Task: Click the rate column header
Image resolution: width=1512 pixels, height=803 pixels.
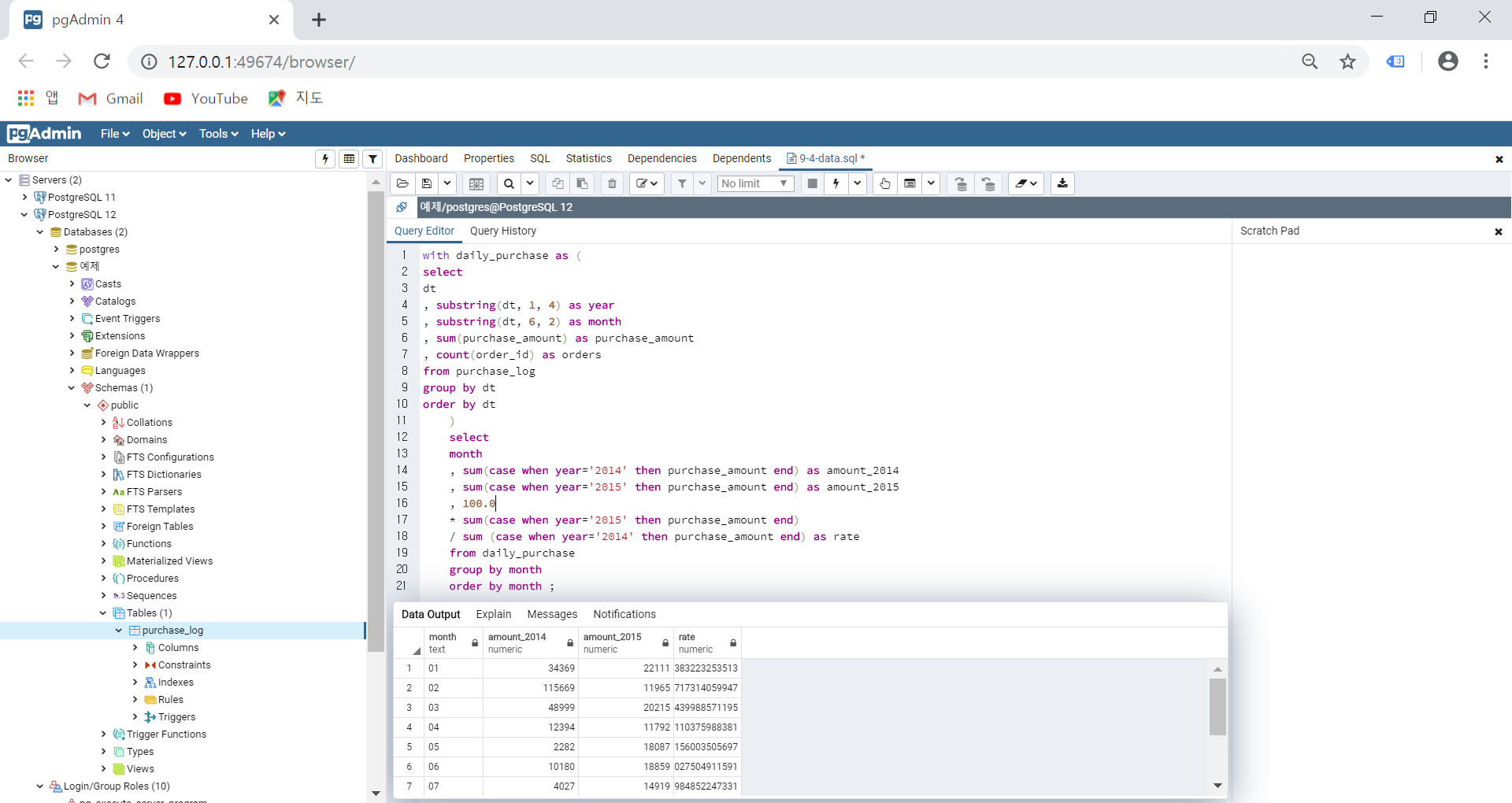Action: (706, 643)
